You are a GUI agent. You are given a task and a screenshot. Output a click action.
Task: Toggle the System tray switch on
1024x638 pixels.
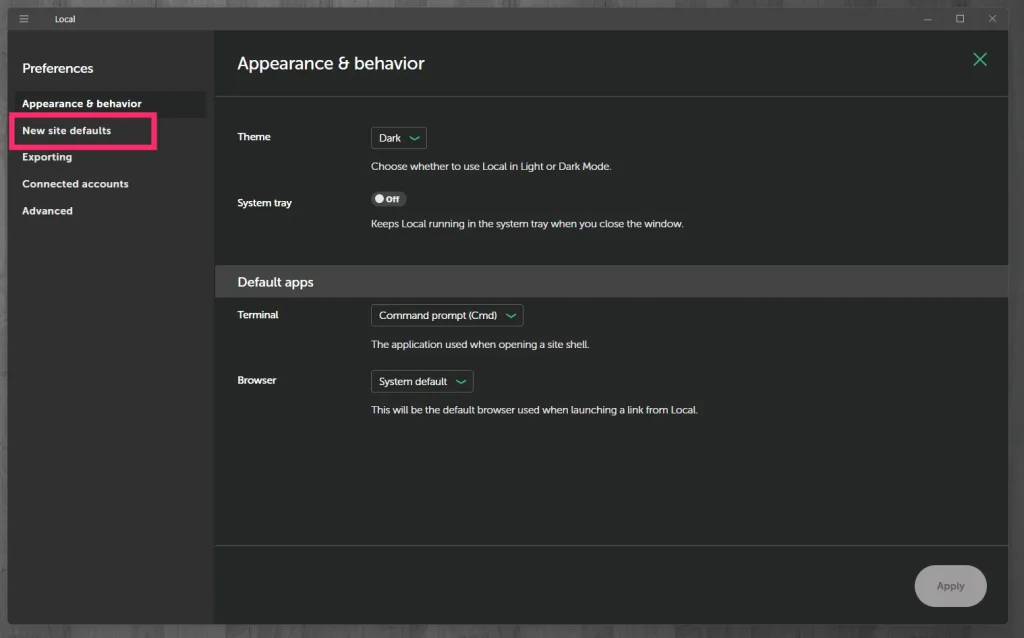388,199
